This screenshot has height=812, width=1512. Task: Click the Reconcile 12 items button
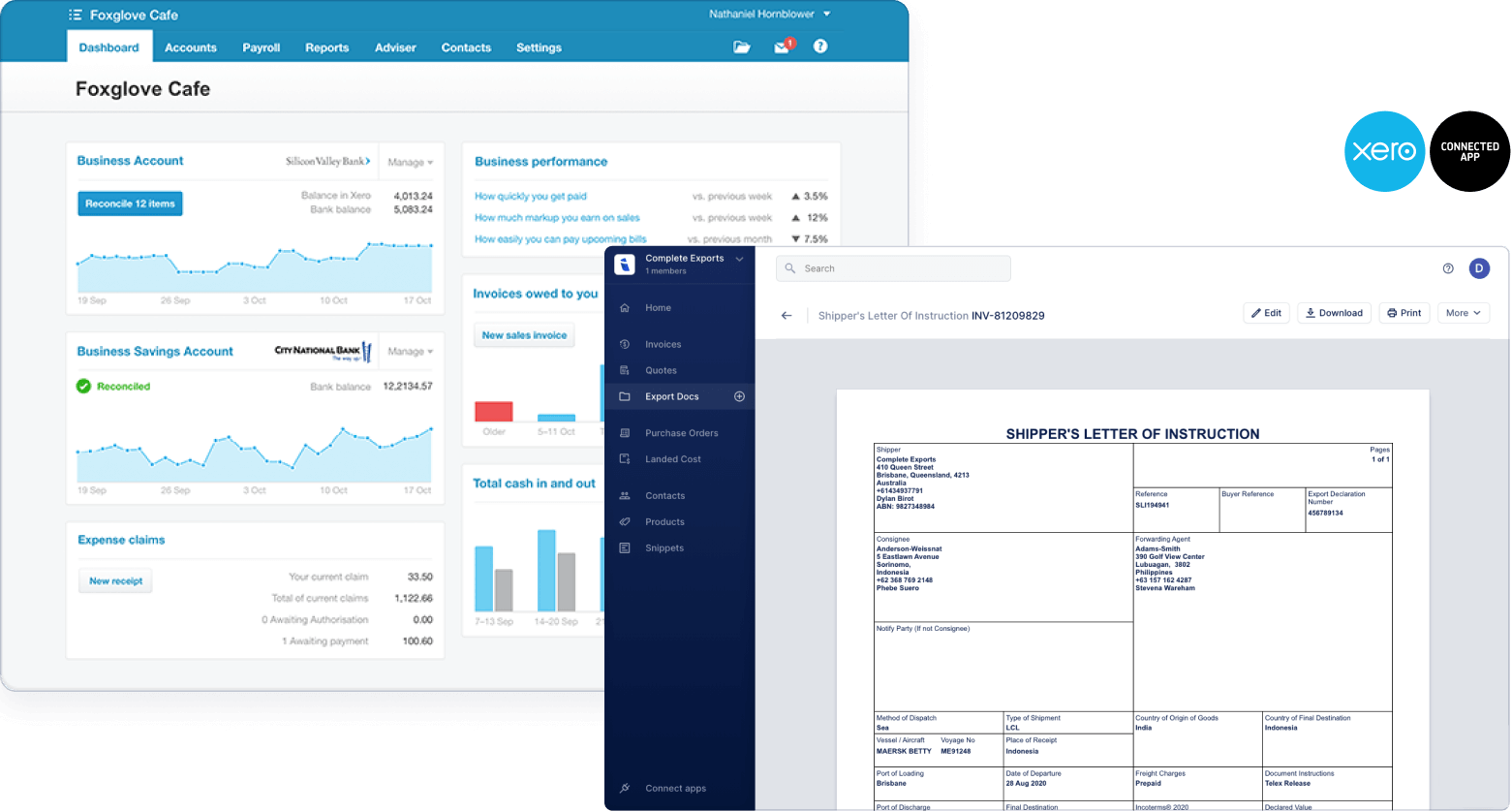point(130,203)
